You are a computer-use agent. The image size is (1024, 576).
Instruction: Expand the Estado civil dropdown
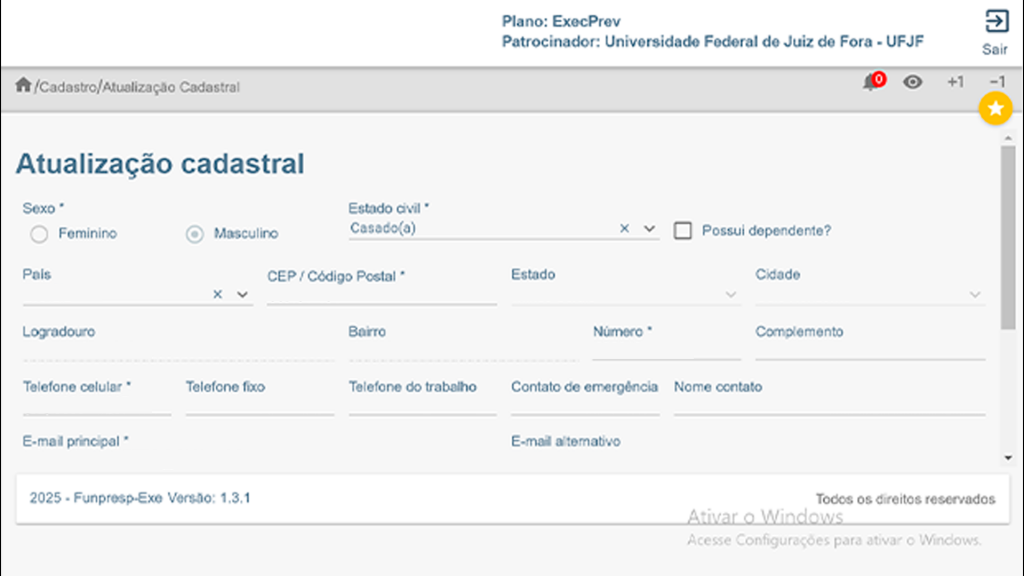click(x=649, y=229)
